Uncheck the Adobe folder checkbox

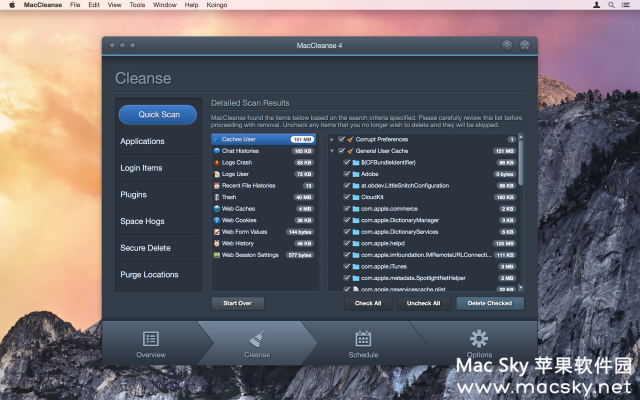click(347, 174)
